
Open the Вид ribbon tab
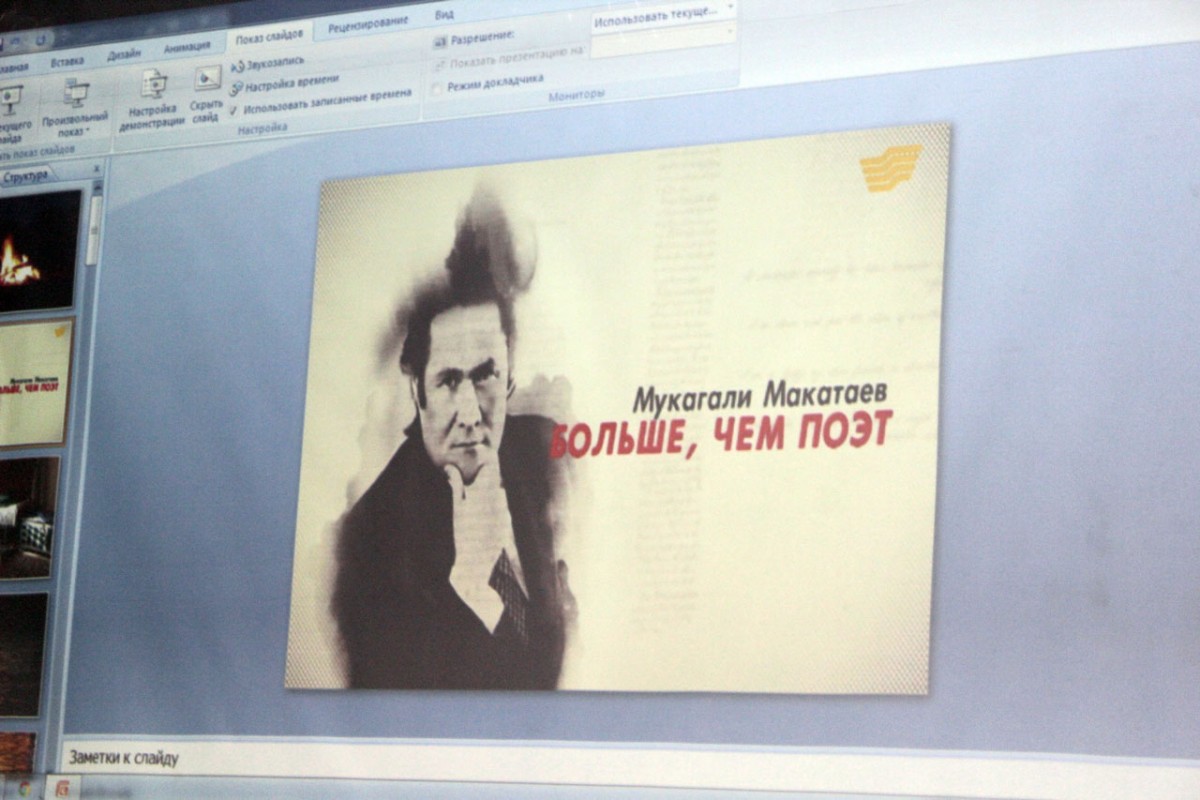(444, 16)
